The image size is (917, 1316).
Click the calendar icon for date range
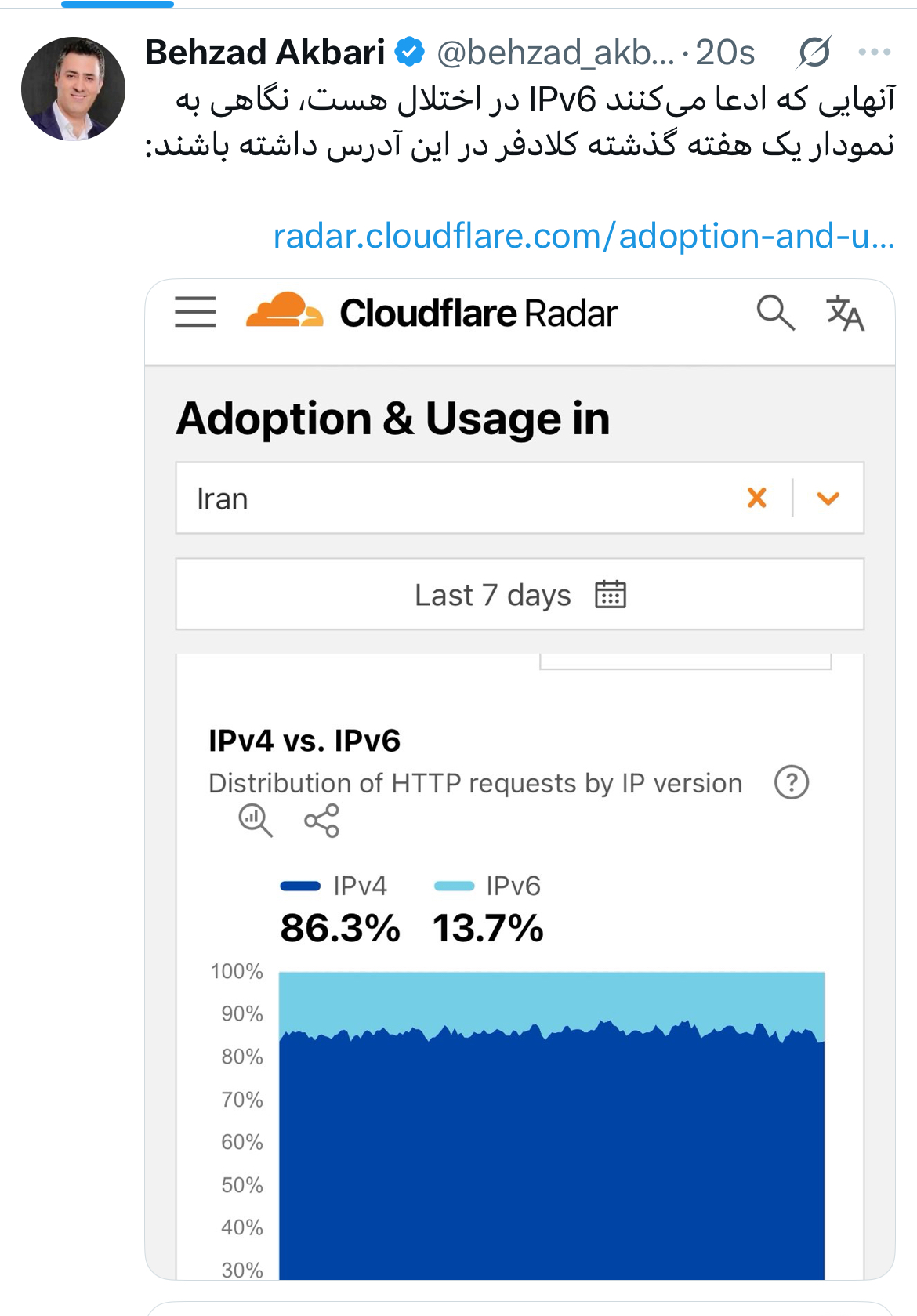pyautogui.click(x=611, y=595)
